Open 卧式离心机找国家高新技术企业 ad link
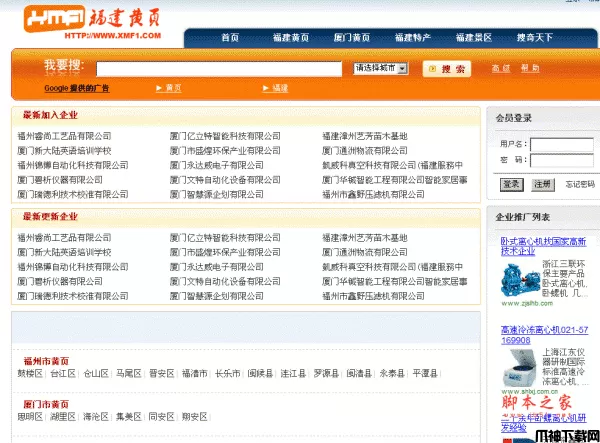The image size is (600, 443). point(543,246)
